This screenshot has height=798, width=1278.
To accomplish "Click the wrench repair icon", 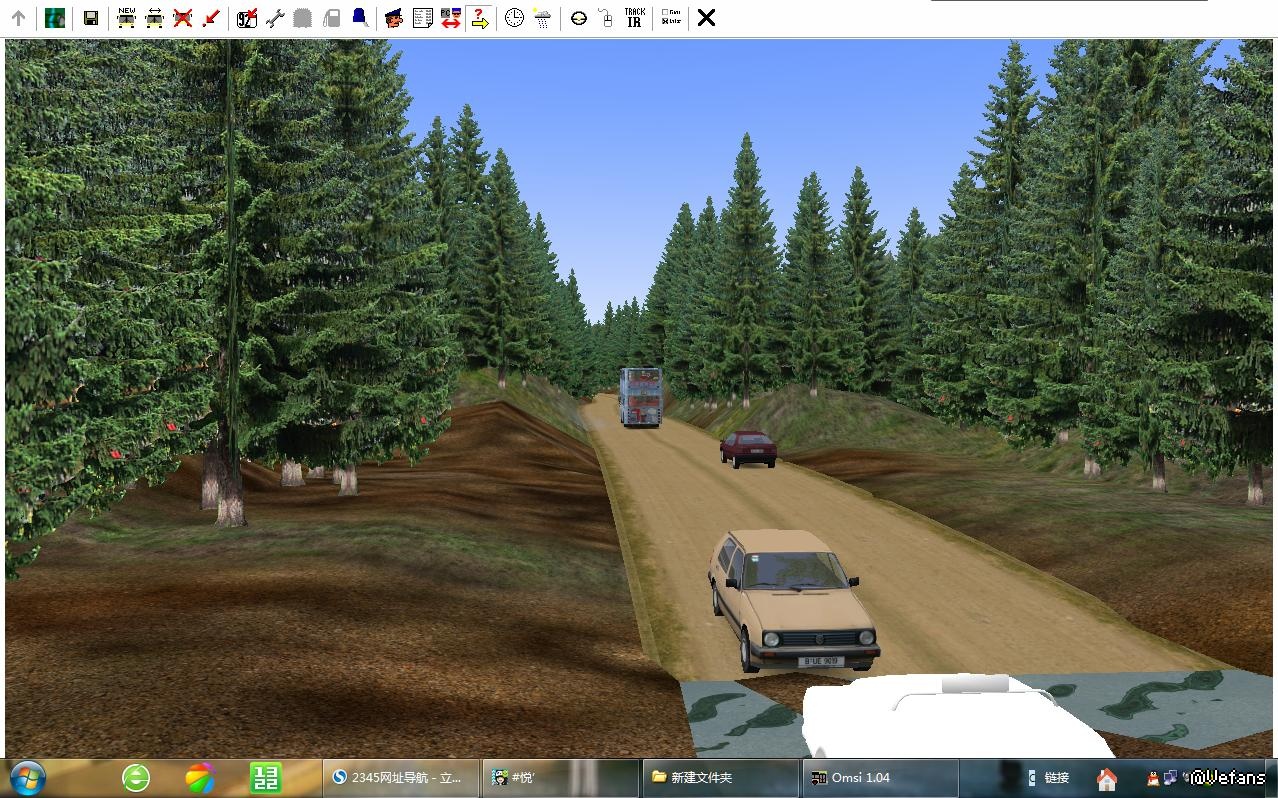I will [275, 18].
